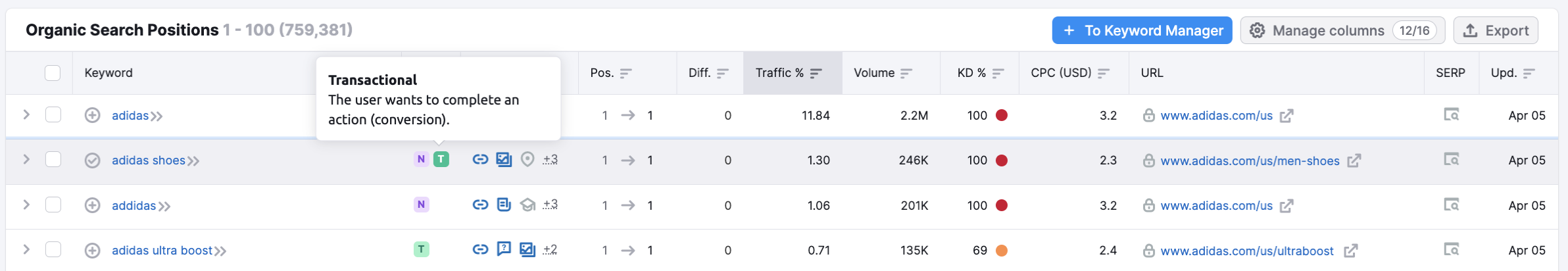Click the Transactional intent badge for adidas shoes

[x=441, y=159]
